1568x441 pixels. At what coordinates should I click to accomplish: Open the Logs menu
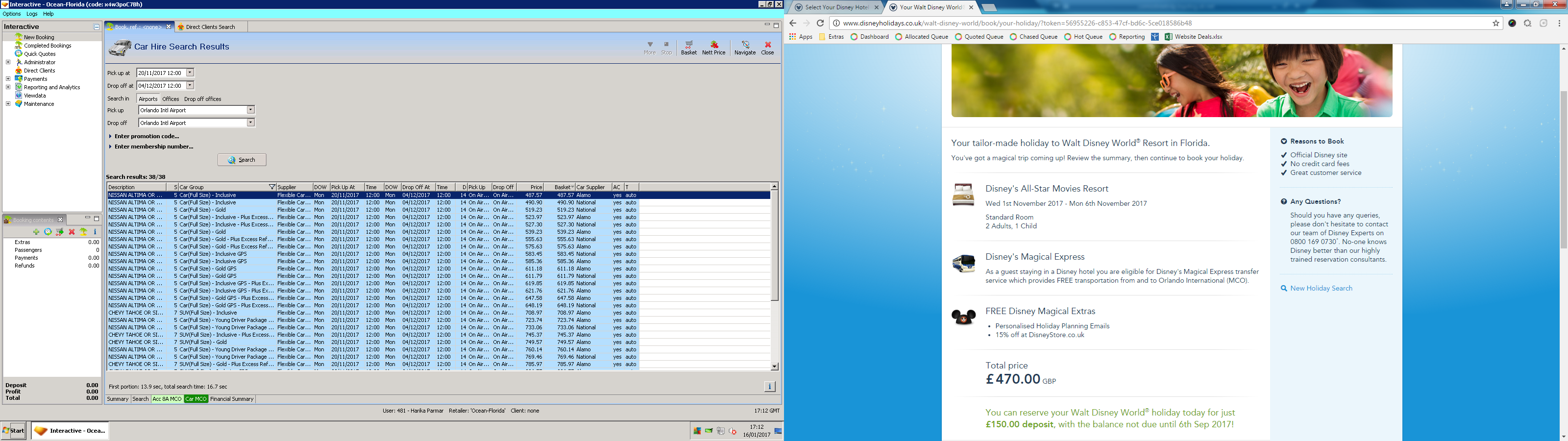pos(32,14)
